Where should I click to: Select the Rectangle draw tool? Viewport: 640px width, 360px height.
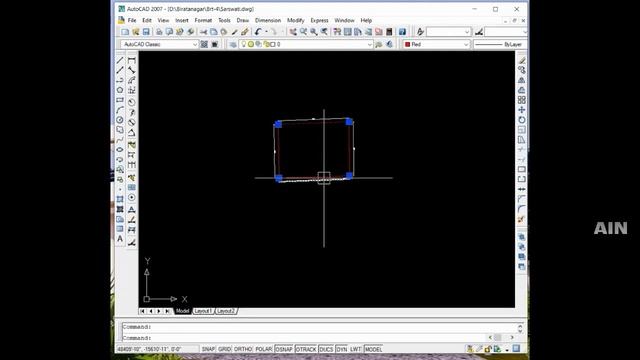tap(120, 100)
